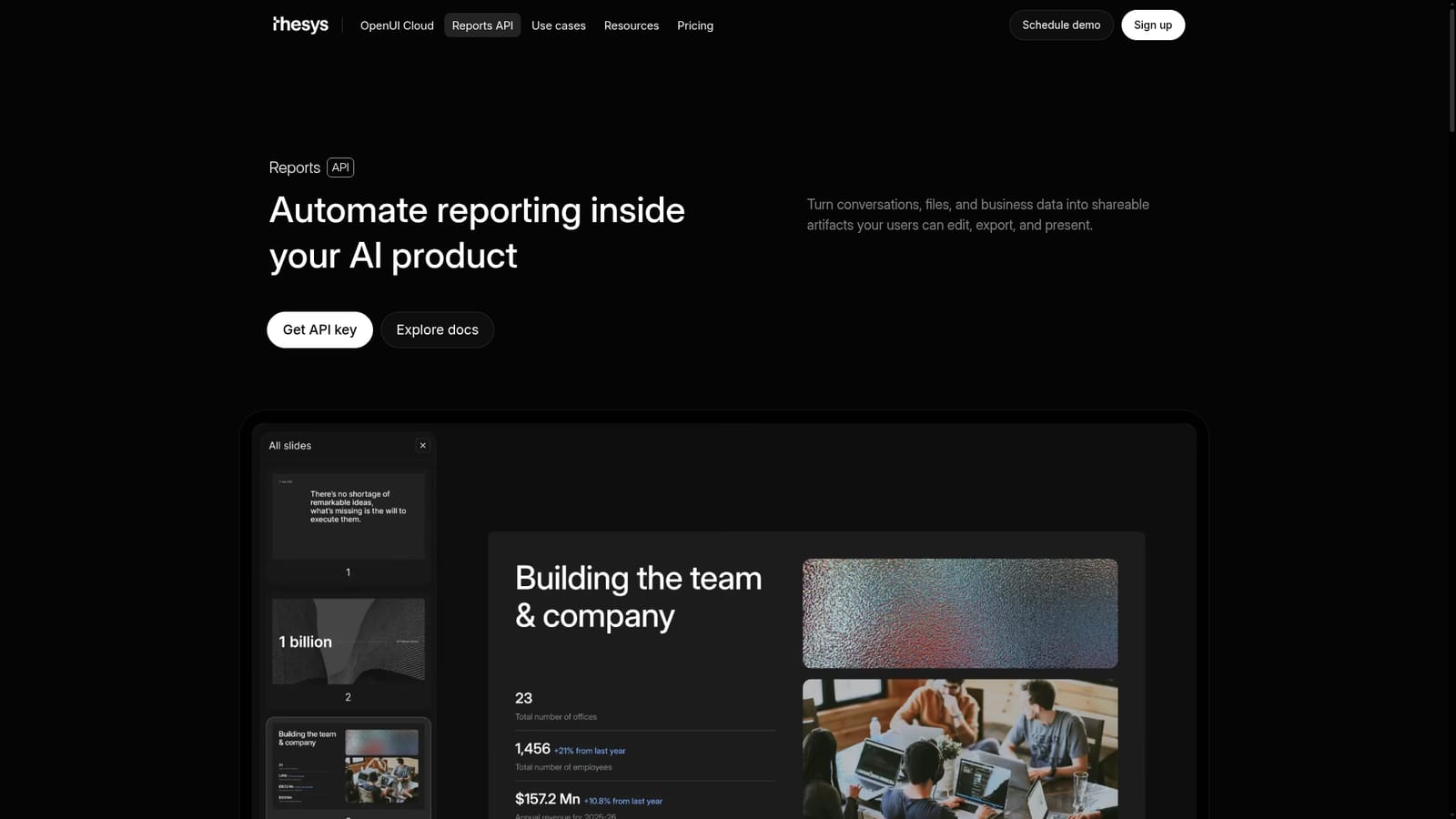This screenshot has width=1456, height=819.
Task: Click the 'Building the team & company' slide title
Action: click(x=638, y=597)
